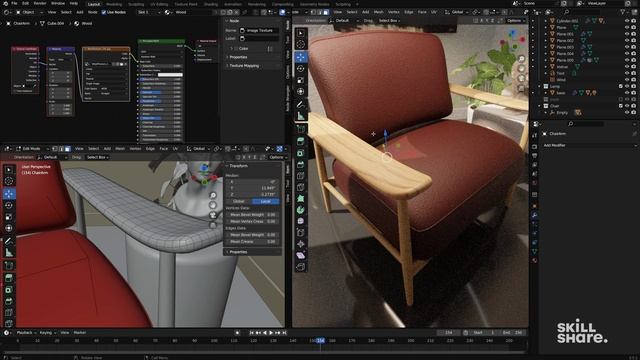Pick the Measure tool in the left viewport toolbar

click(9, 253)
